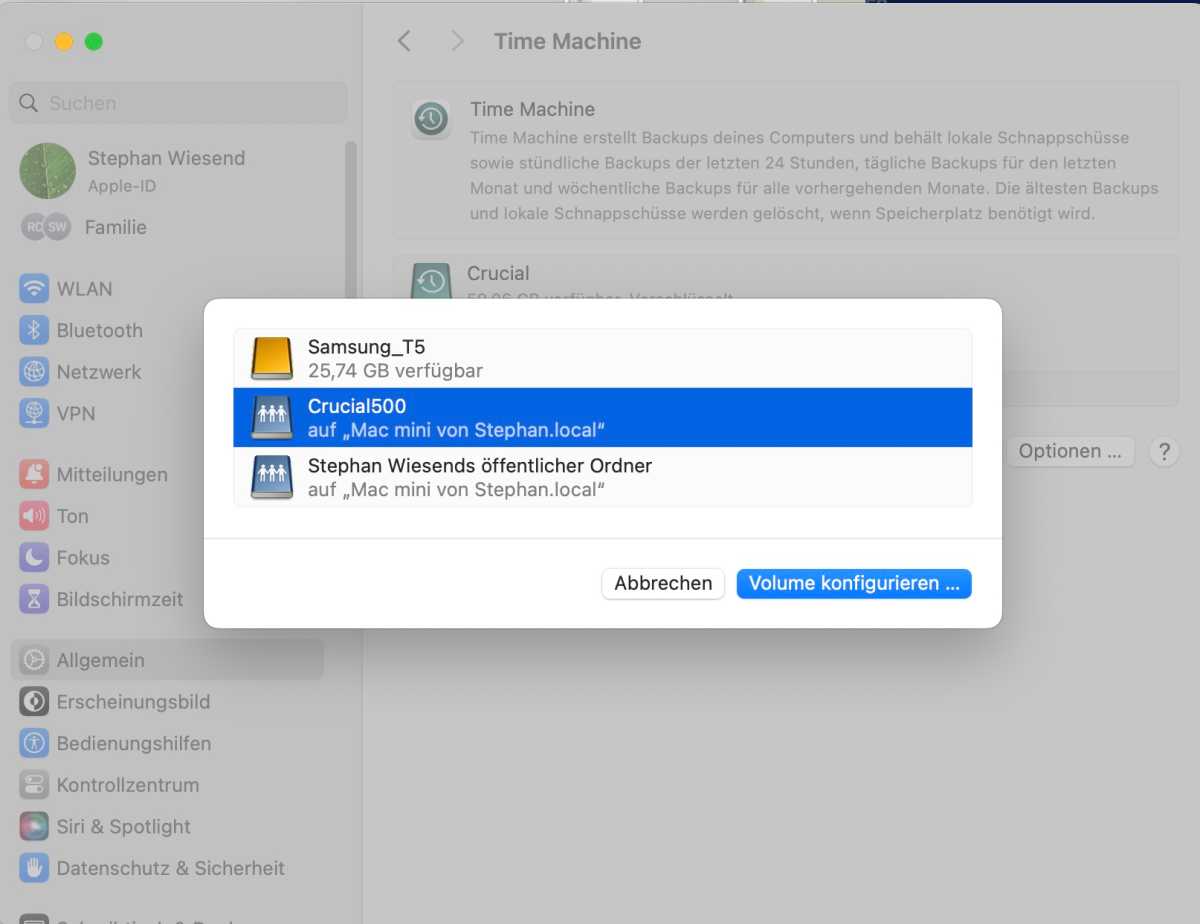Click the Allgemein gear icon
1200x924 pixels.
point(35,660)
